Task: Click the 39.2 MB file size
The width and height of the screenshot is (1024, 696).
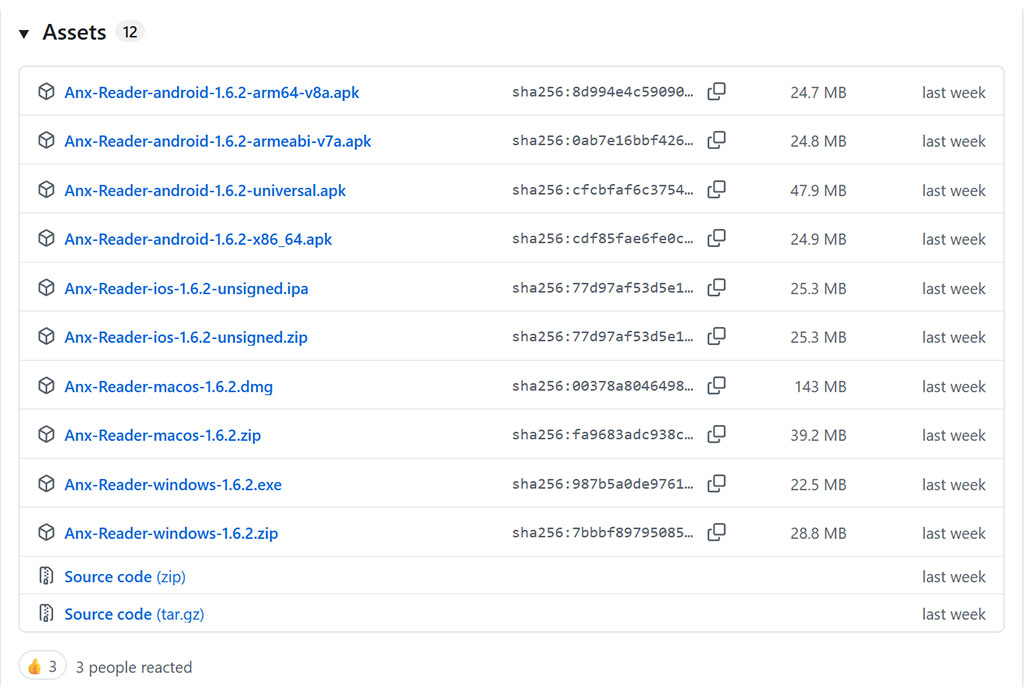Action: (818, 435)
